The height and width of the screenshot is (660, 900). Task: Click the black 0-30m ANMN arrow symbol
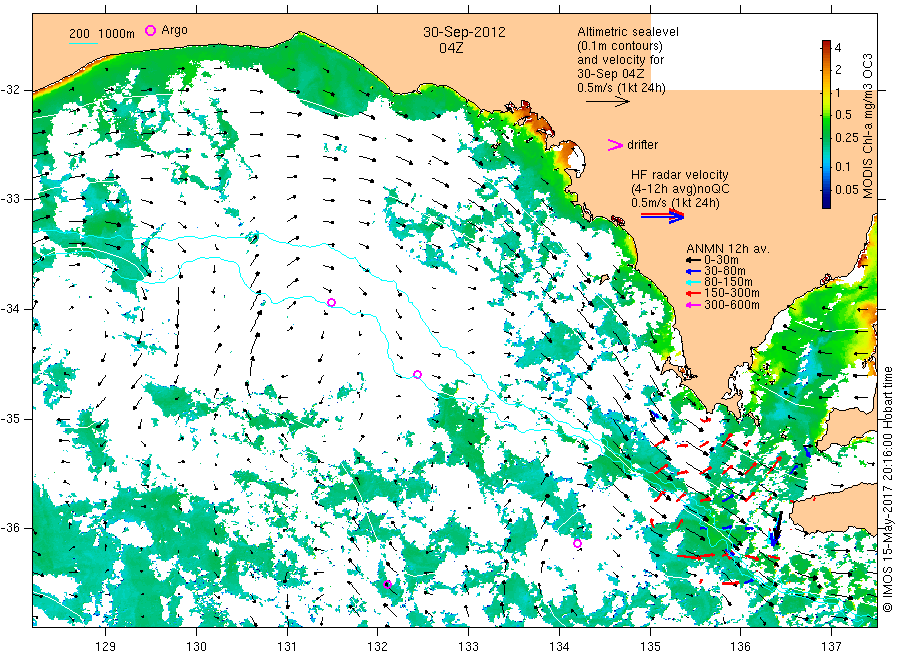pos(693,260)
